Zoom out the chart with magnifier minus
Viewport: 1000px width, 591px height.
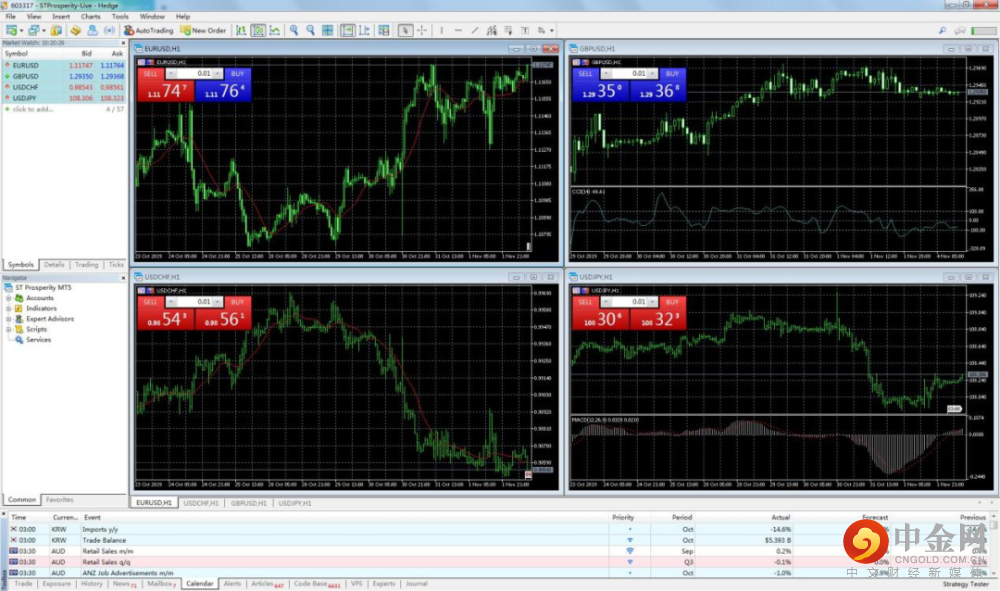coord(311,30)
